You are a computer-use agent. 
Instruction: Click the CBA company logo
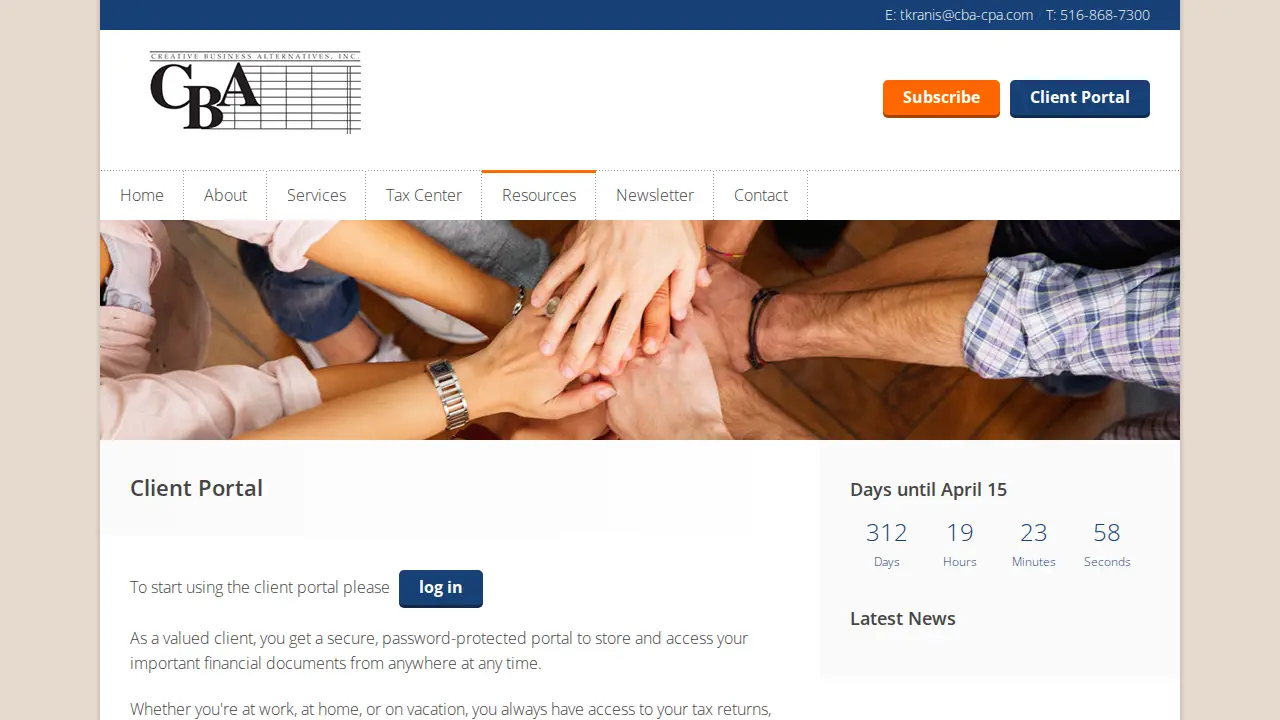(255, 92)
